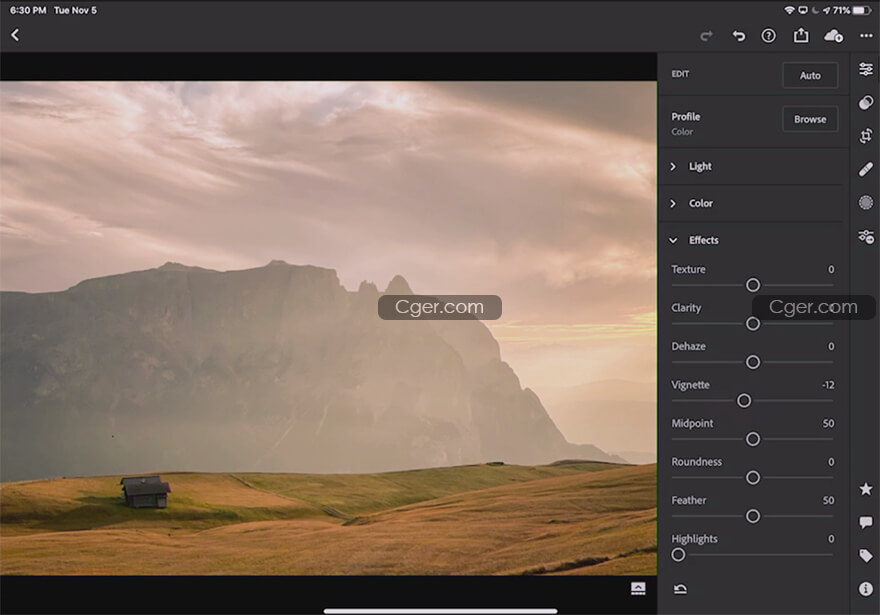Open the comments speech bubble icon
Screen dimensions: 880x615
click(x=866, y=522)
